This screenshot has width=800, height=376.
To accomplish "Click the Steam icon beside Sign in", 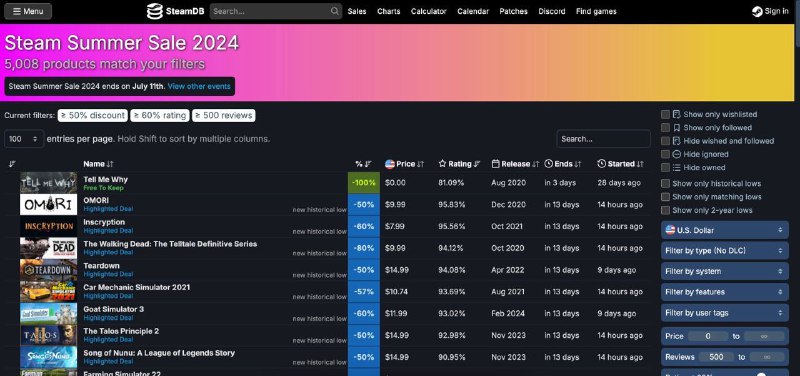I will 757,11.
